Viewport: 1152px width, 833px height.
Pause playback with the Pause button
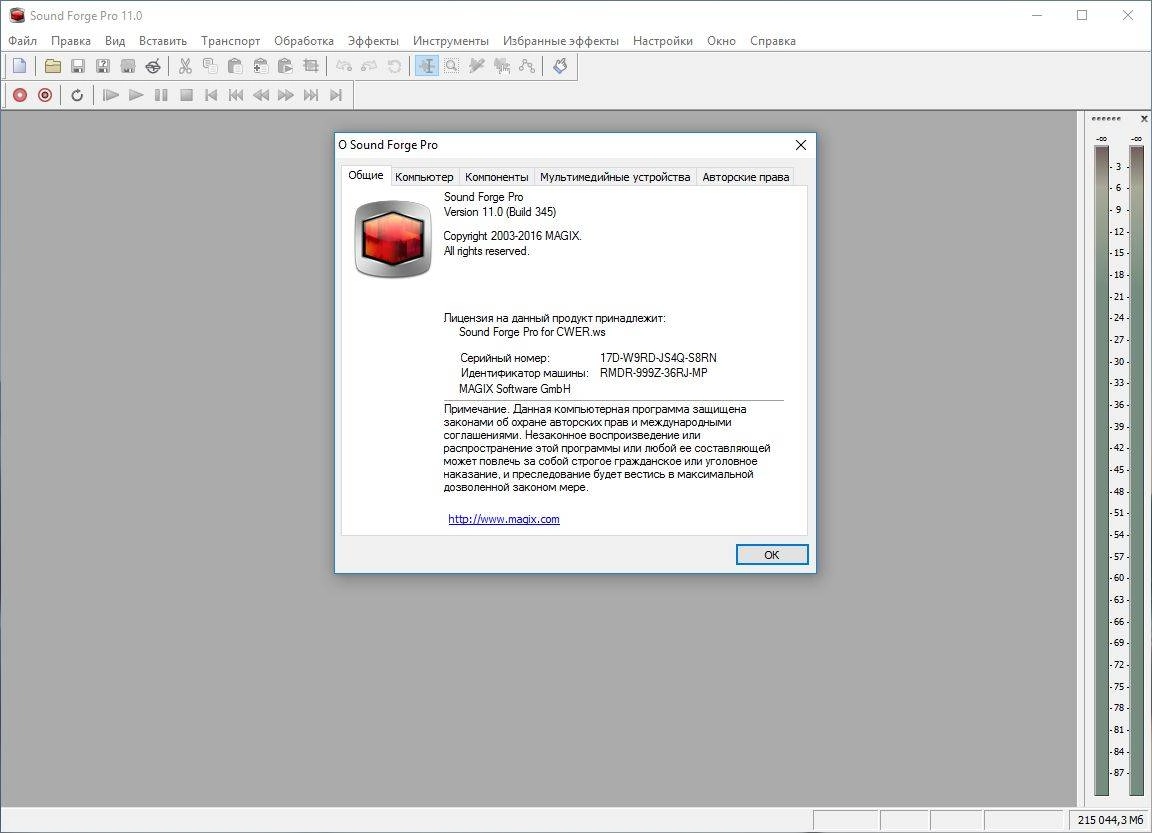[161, 95]
